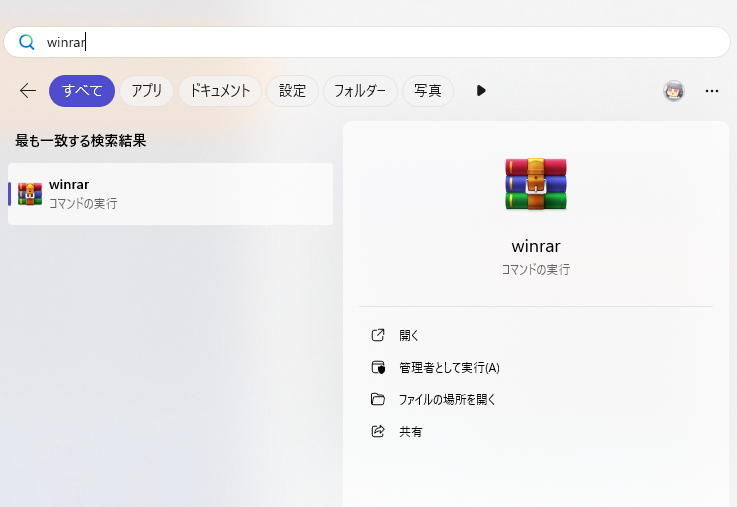The image size is (737, 507).
Task: Select the winrar best match result
Action: click(171, 194)
